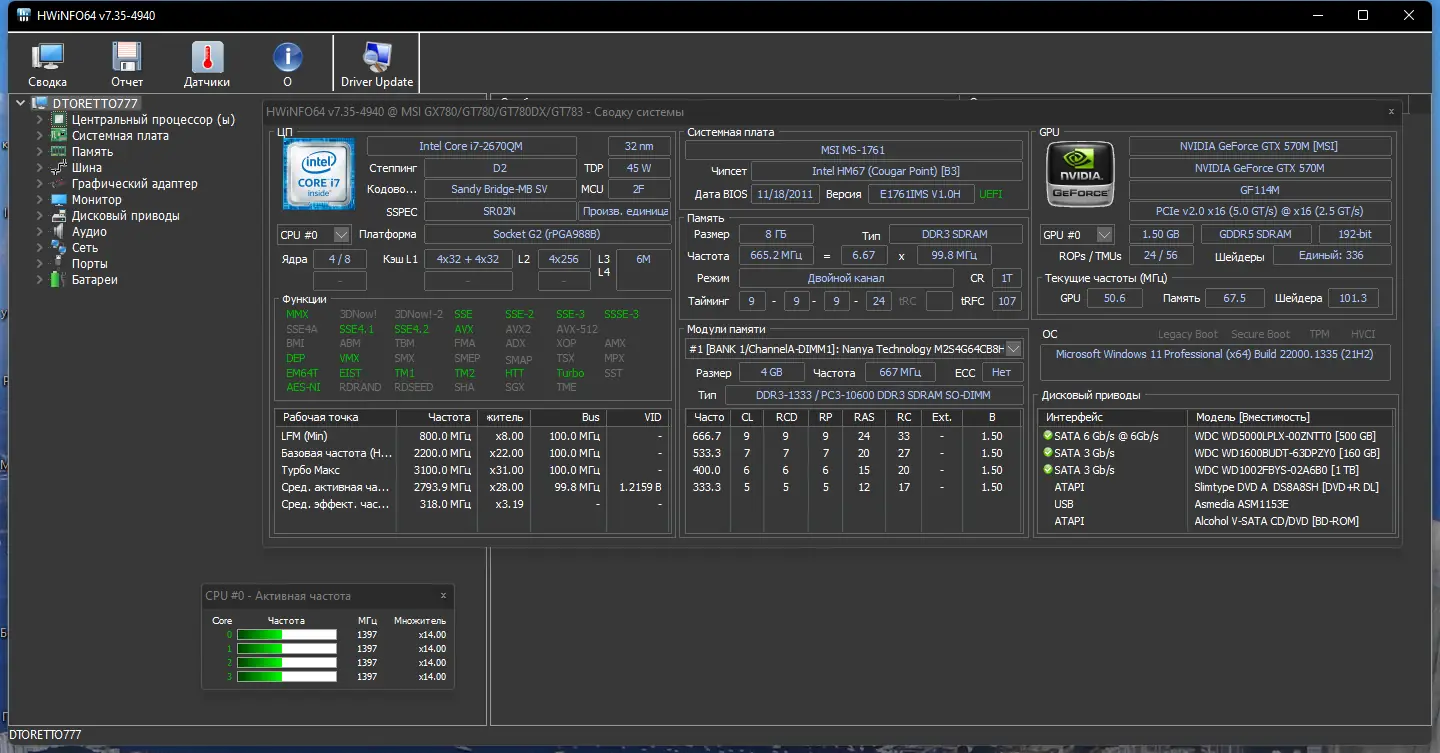Click the Интерфейс column header
This screenshot has width=1440, height=753.
click(x=1113, y=417)
